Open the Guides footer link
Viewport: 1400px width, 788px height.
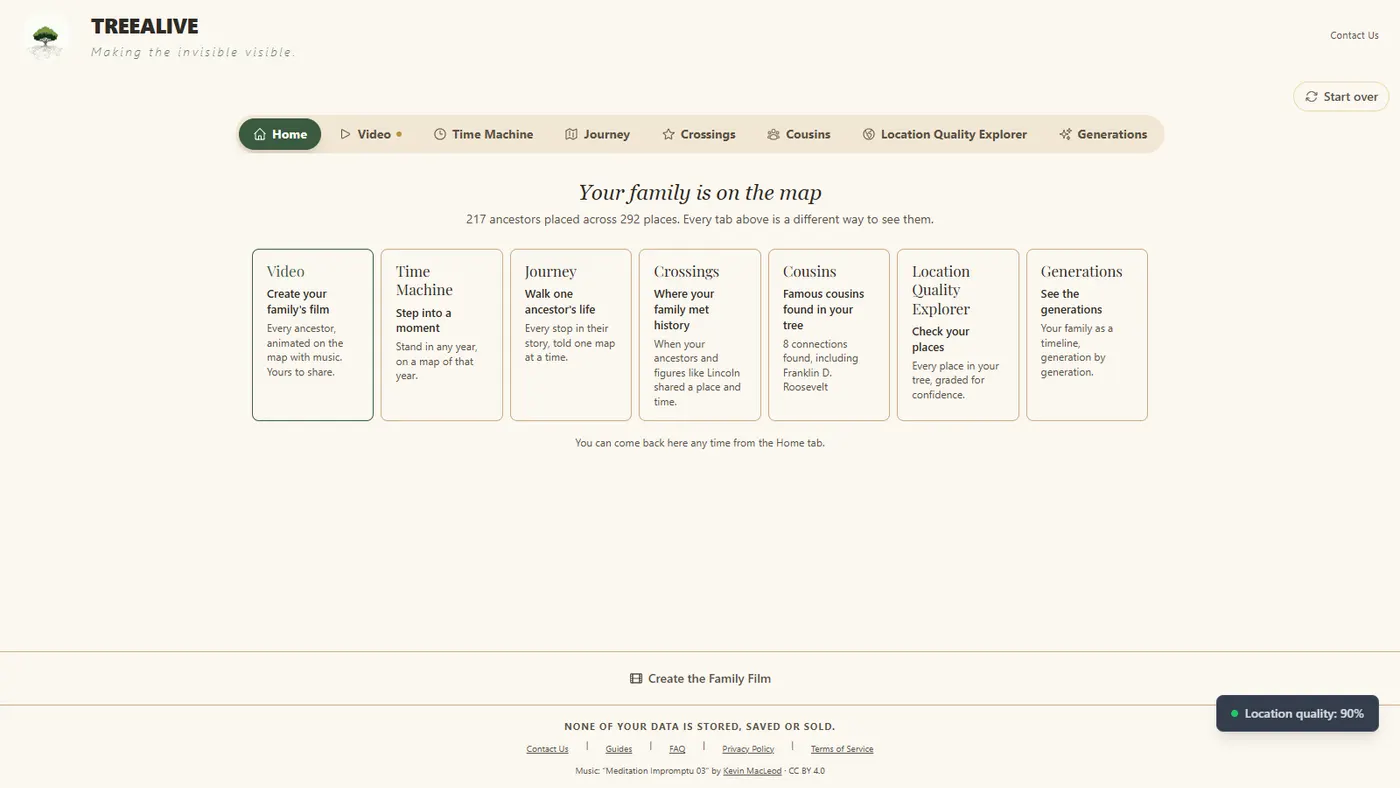pyautogui.click(x=619, y=749)
